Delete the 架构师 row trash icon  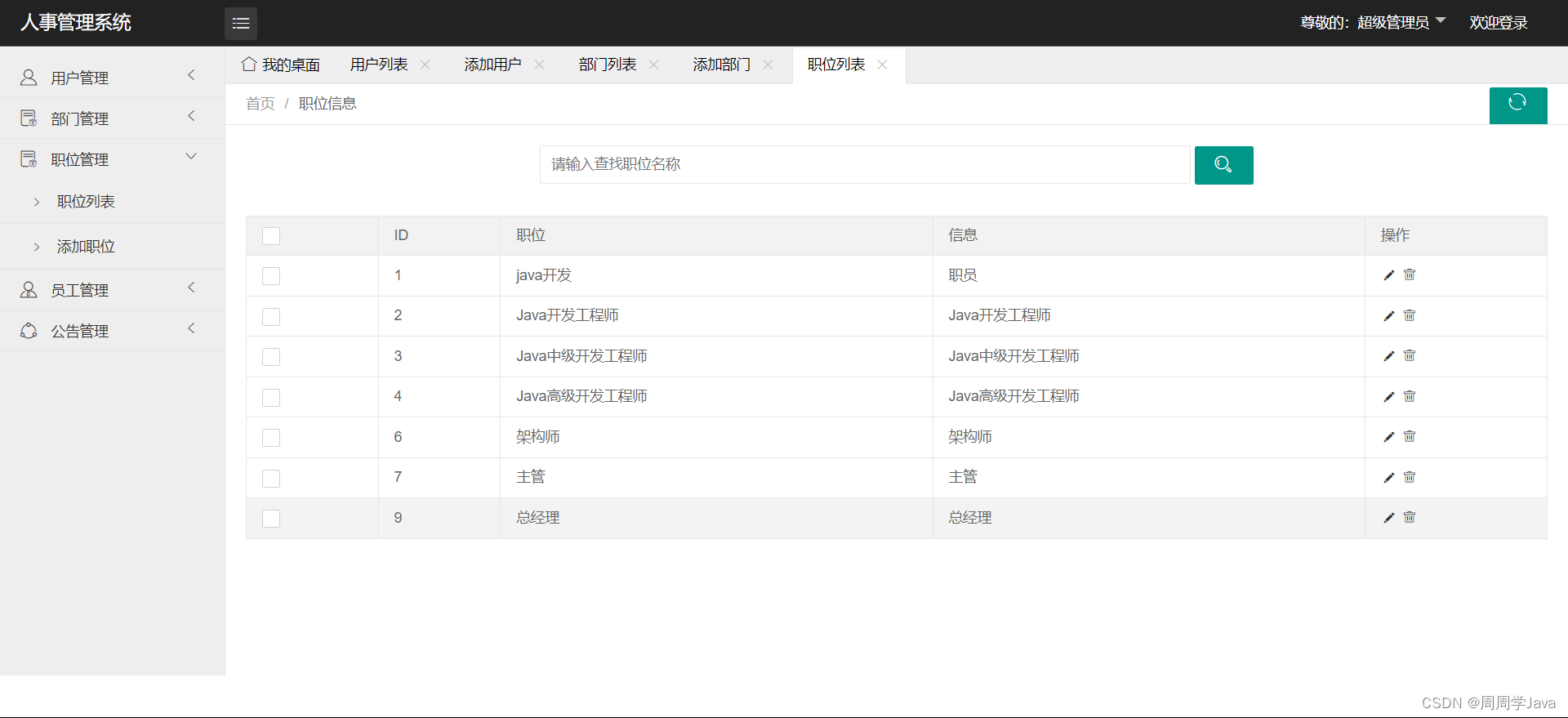tap(1410, 436)
